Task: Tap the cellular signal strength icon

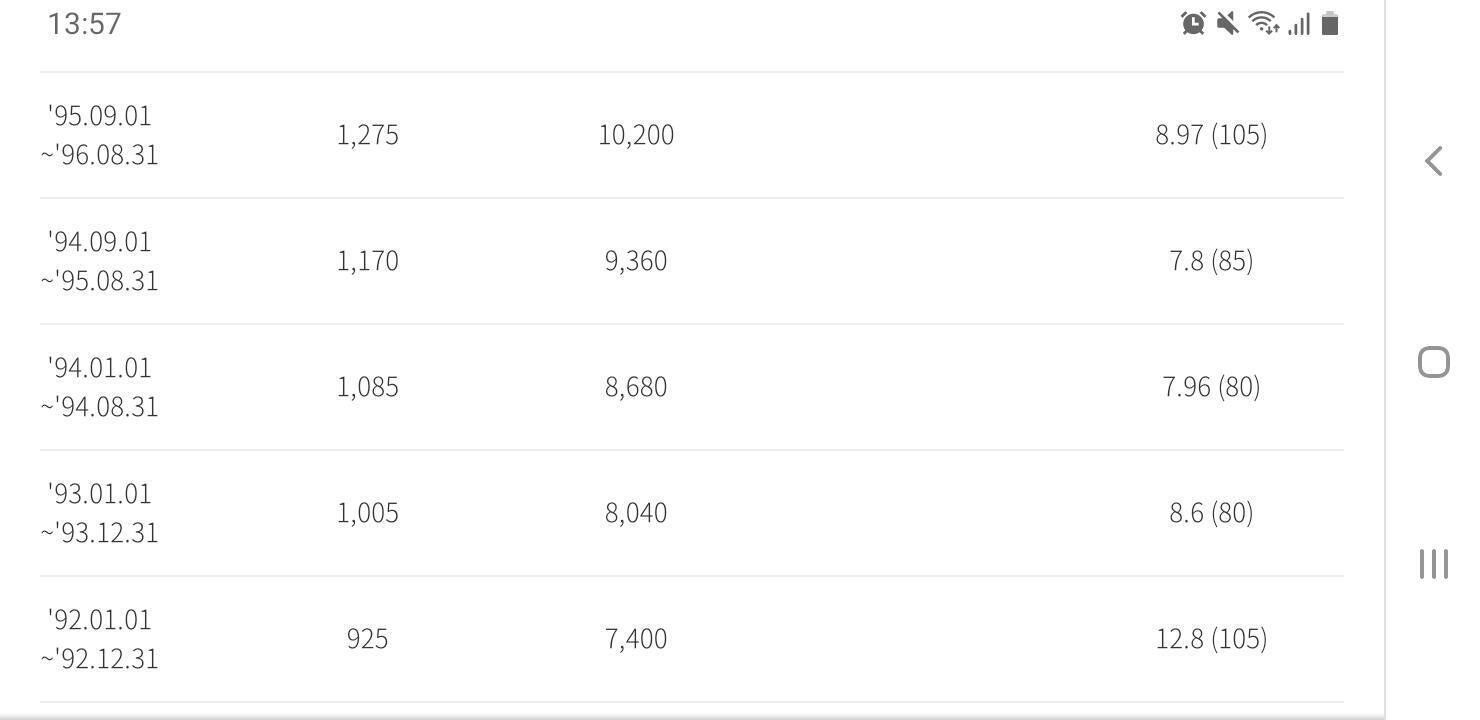Action: point(1299,23)
